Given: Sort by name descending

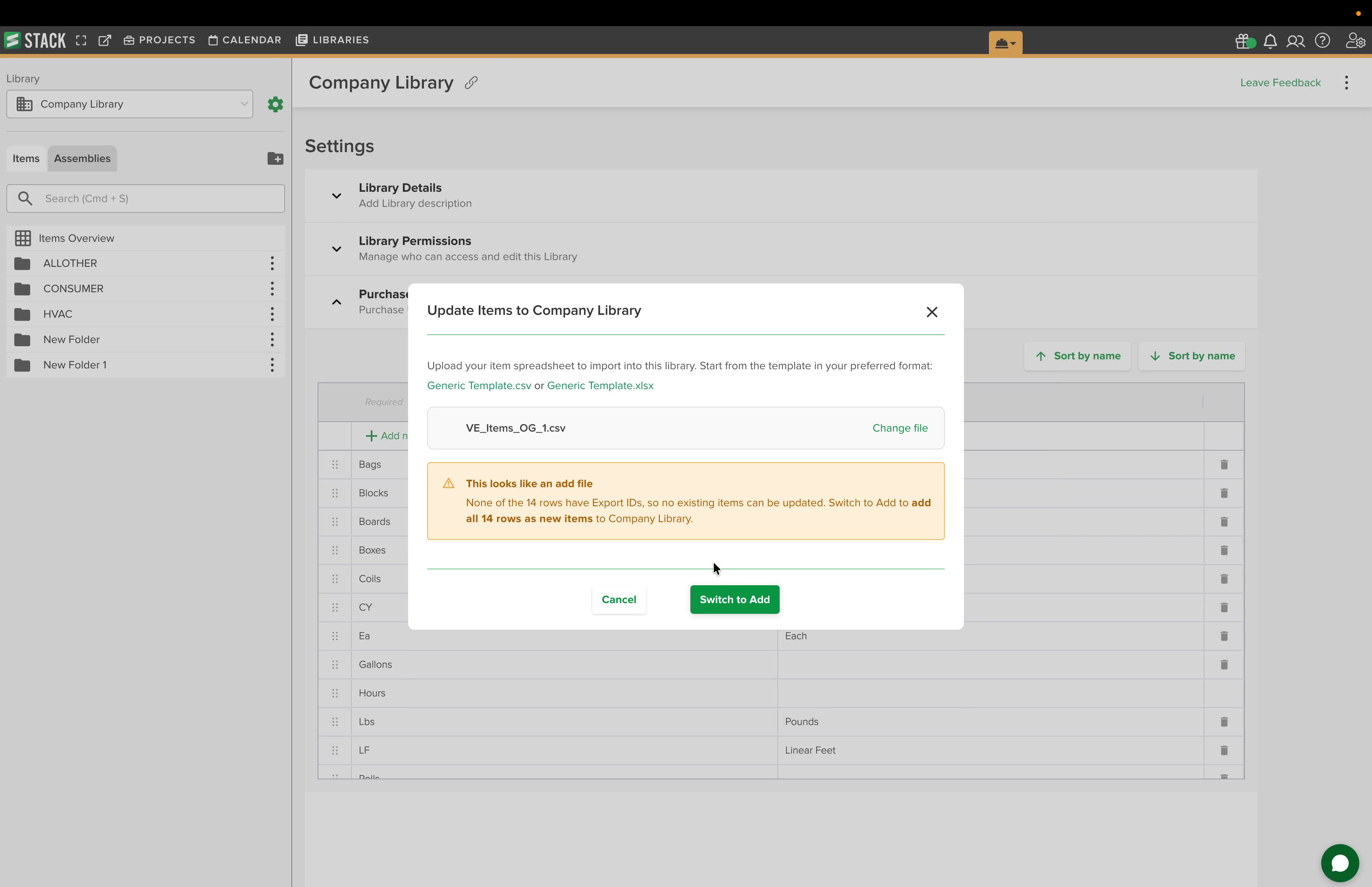Looking at the screenshot, I should (1191, 356).
